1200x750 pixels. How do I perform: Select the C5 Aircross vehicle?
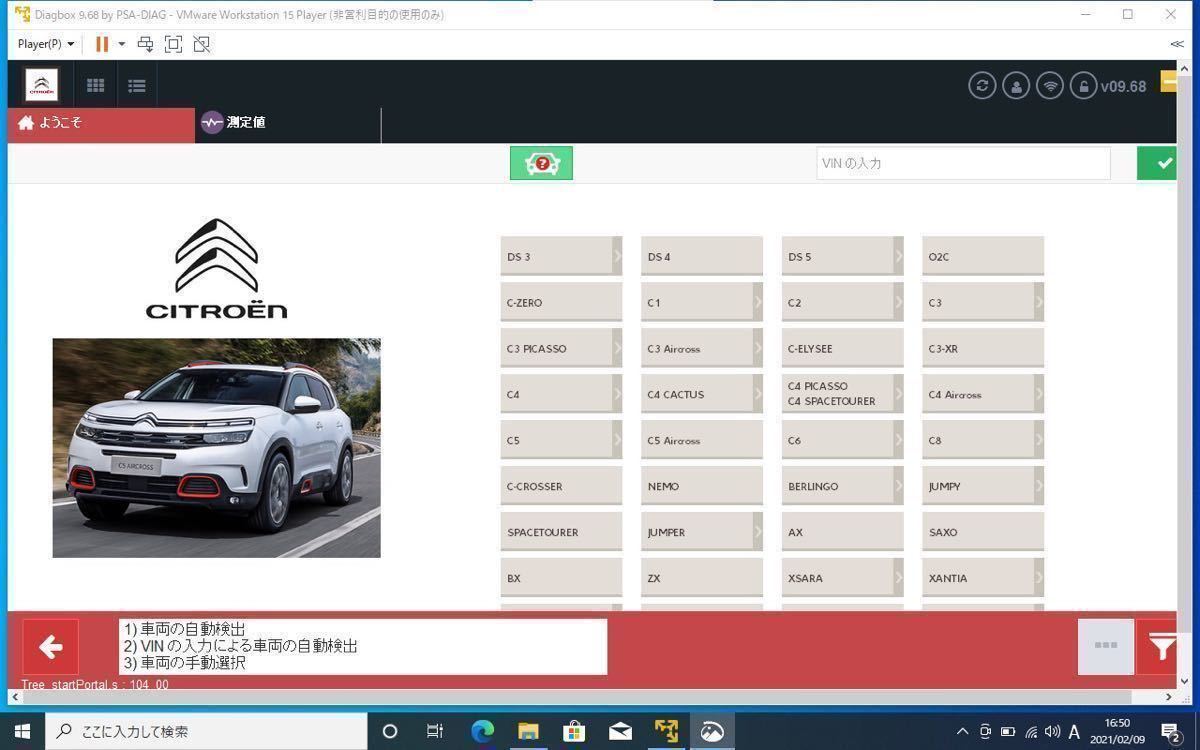tap(702, 441)
